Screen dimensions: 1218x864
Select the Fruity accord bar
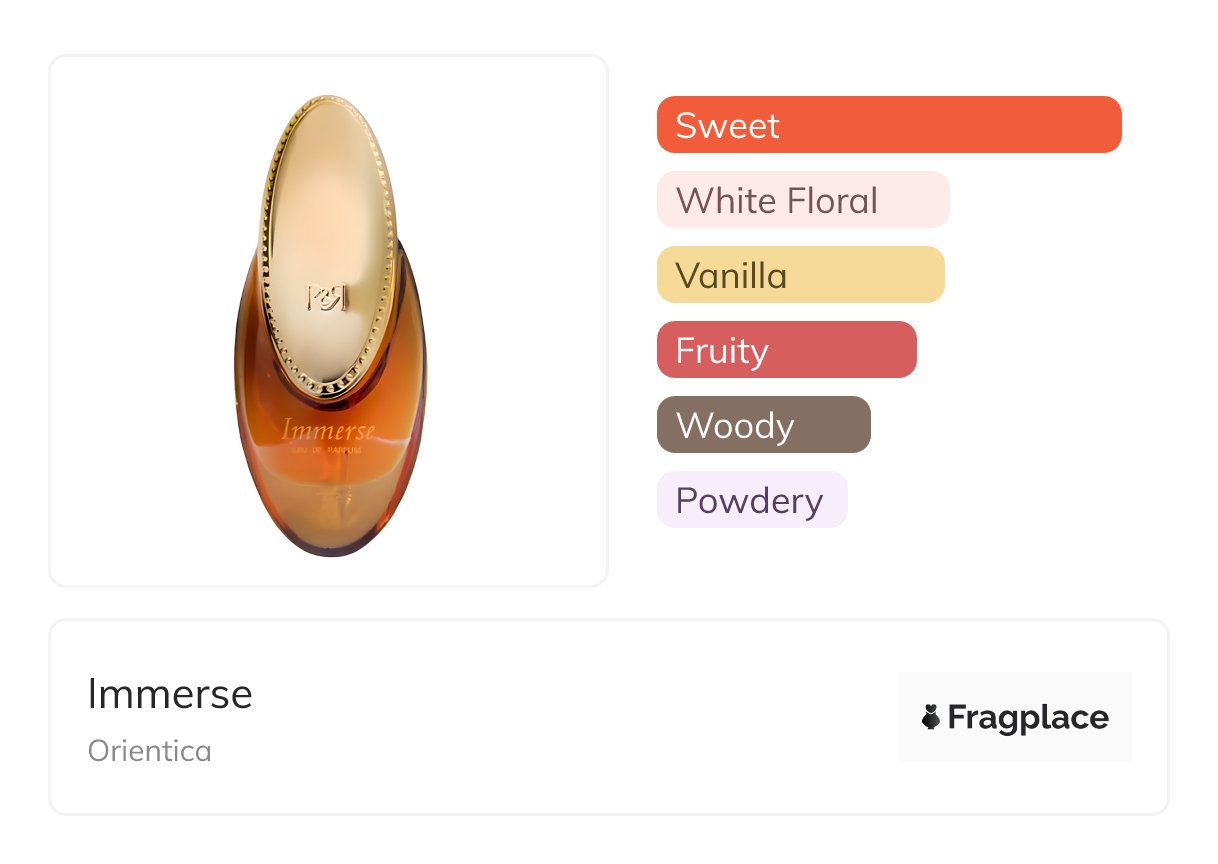tap(787, 350)
